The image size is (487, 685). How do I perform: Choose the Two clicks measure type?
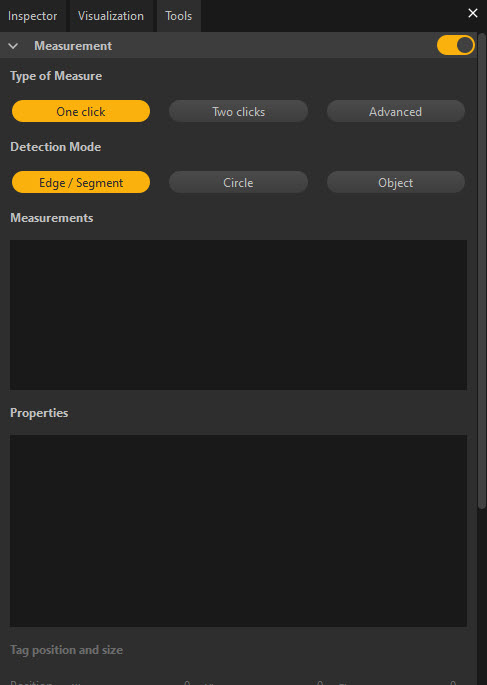[238, 111]
